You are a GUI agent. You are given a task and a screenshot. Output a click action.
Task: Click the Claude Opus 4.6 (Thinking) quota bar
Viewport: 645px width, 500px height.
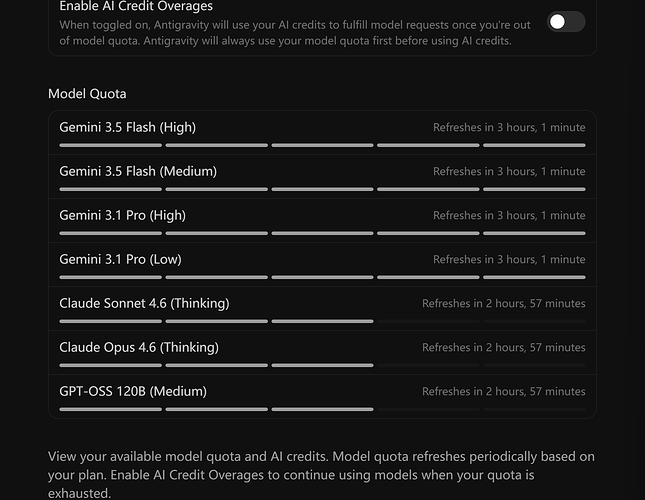coord(322,365)
